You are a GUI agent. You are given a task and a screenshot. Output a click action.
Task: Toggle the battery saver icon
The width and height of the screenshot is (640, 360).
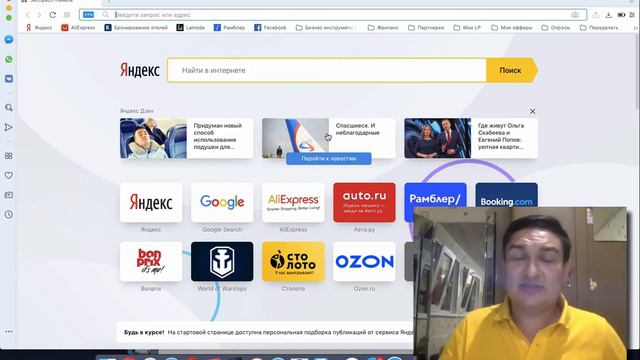tap(621, 15)
